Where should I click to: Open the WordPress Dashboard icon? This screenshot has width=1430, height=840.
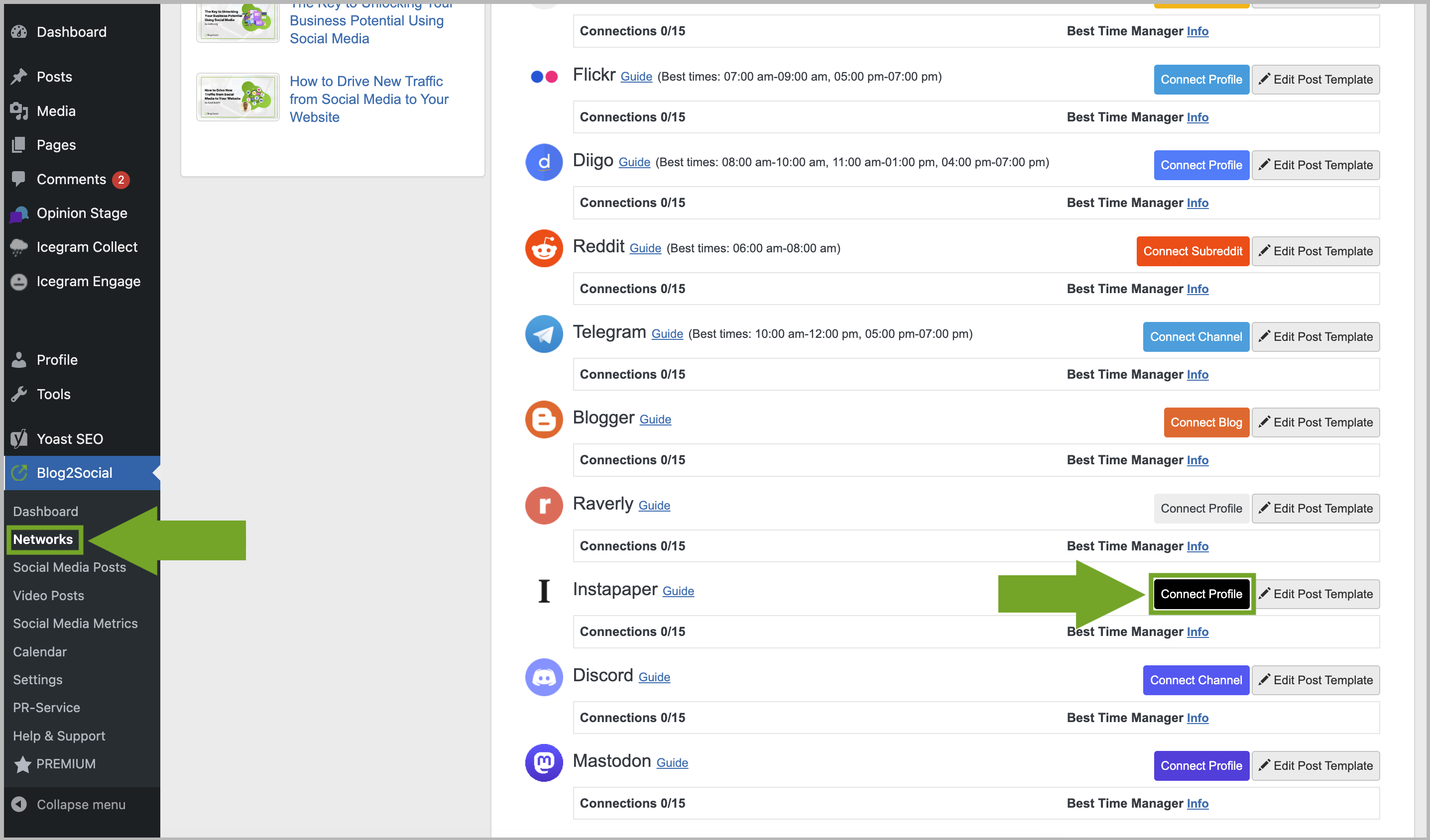(x=19, y=32)
